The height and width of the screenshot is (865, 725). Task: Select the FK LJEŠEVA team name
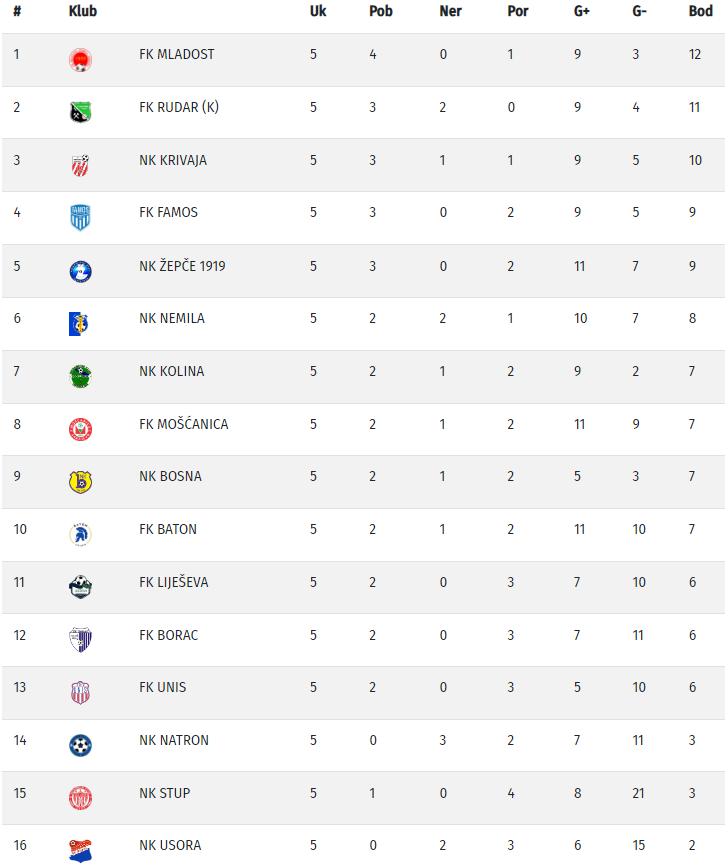click(174, 582)
